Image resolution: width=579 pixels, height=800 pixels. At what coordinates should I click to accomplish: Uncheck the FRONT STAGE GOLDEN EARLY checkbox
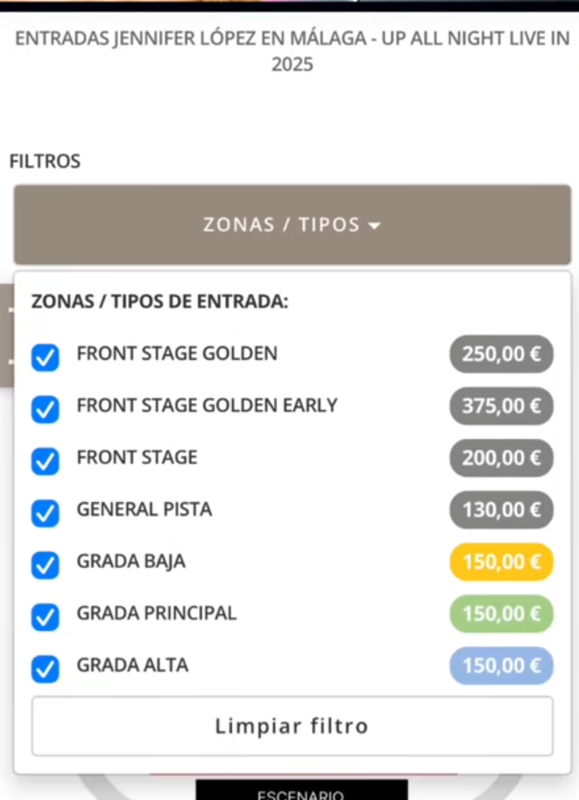pyautogui.click(x=45, y=409)
